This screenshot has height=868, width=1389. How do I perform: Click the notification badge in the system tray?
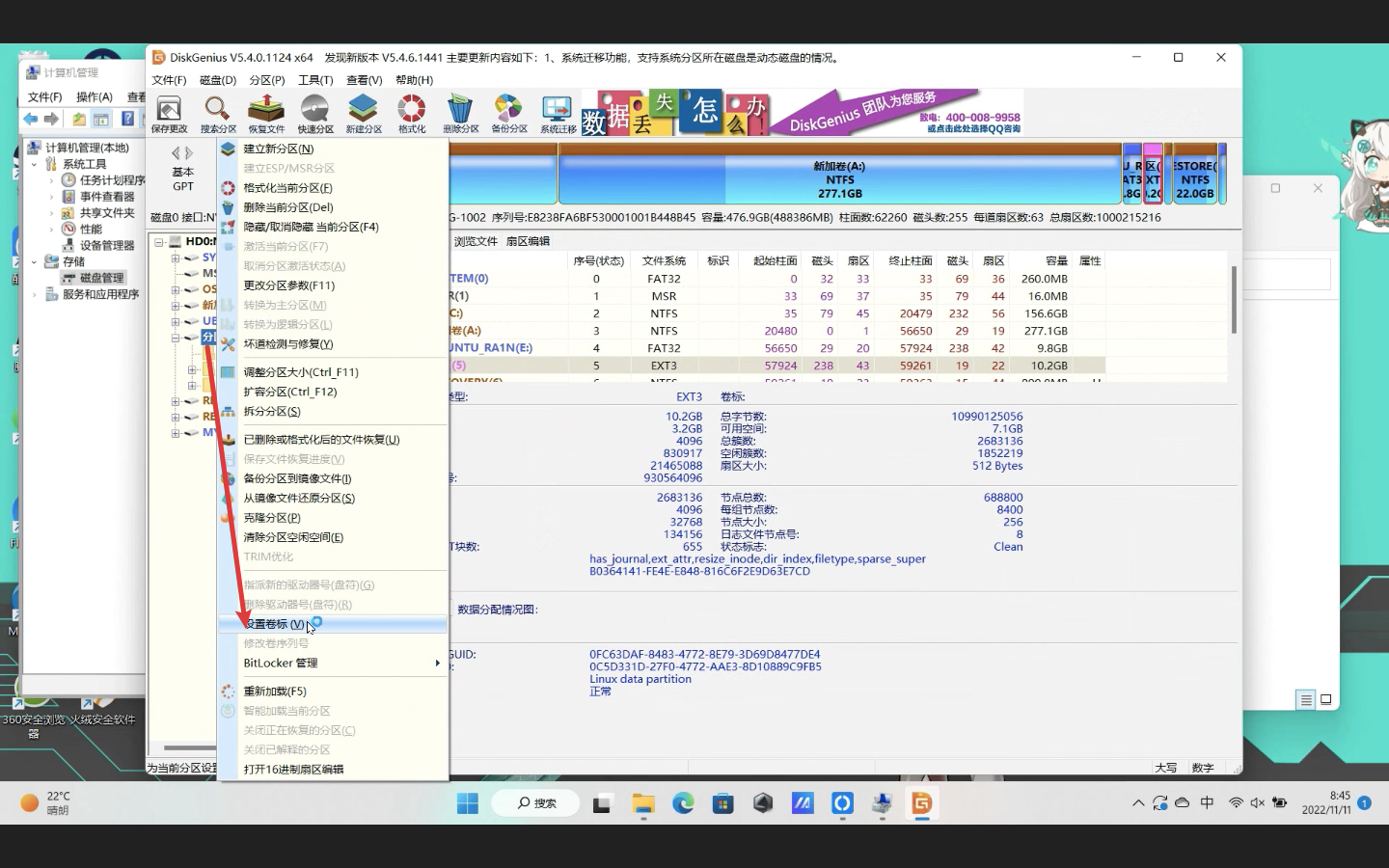1365,802
